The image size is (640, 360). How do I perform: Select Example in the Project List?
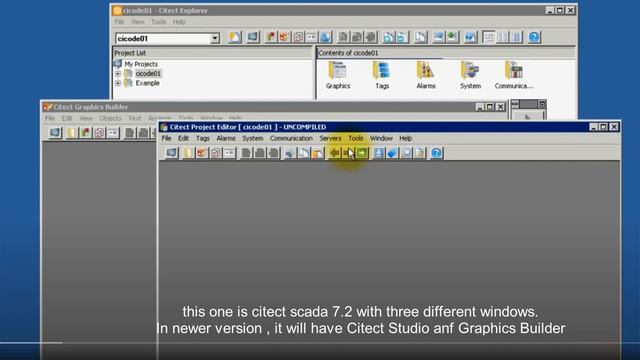(147, 83)
